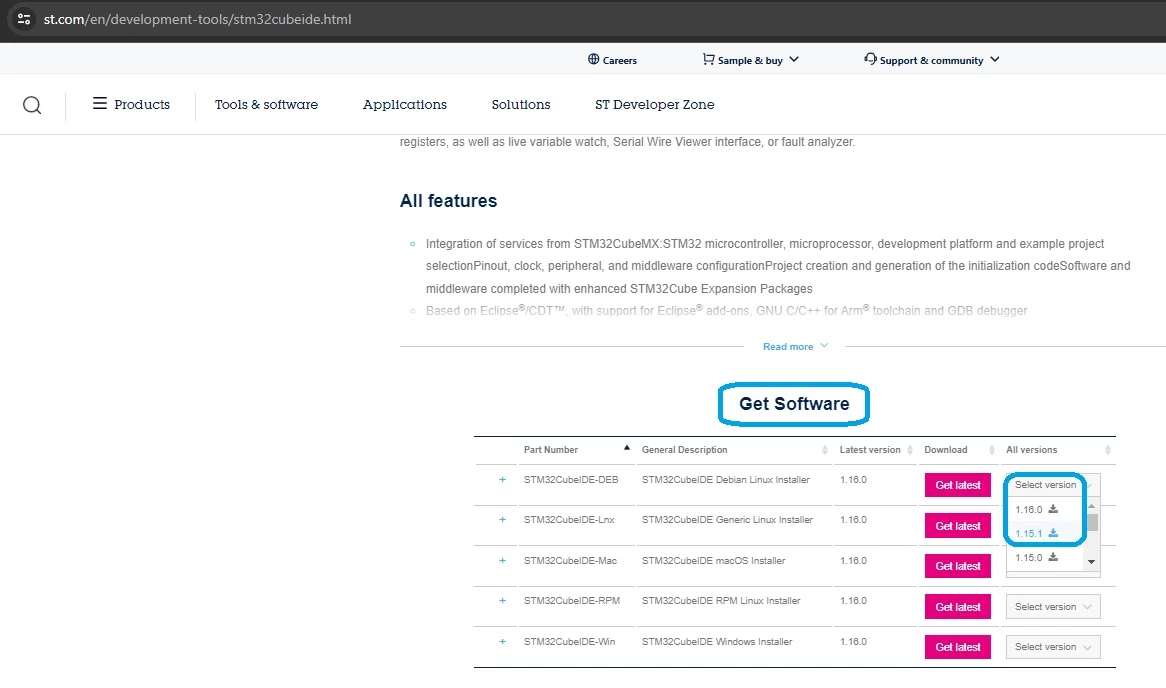Screen dimensions: 1166x688
Task: Sort by Latest version column arrows
Action: pos(910,450)
